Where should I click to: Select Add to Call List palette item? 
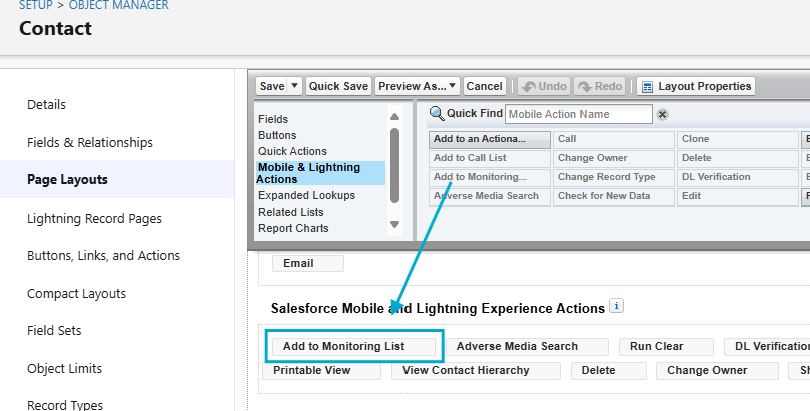click(x=490, y=159)
